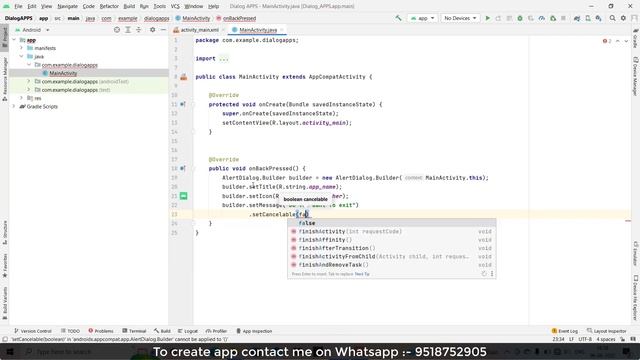Click Windows Start button on taskbar
640x360 pixels.
point(10,351)
